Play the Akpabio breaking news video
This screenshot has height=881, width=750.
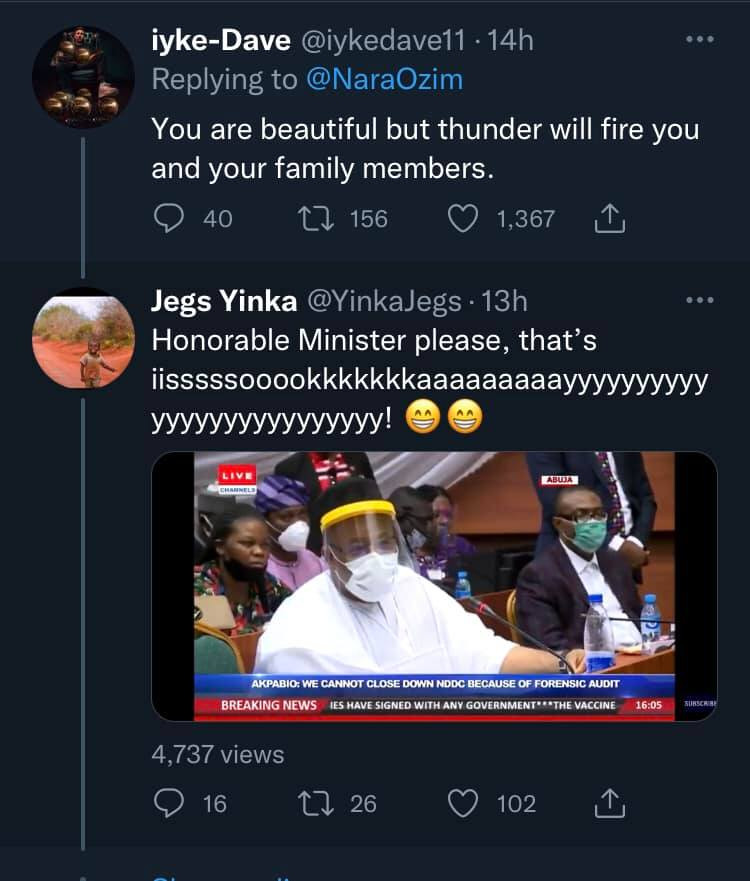434,586
